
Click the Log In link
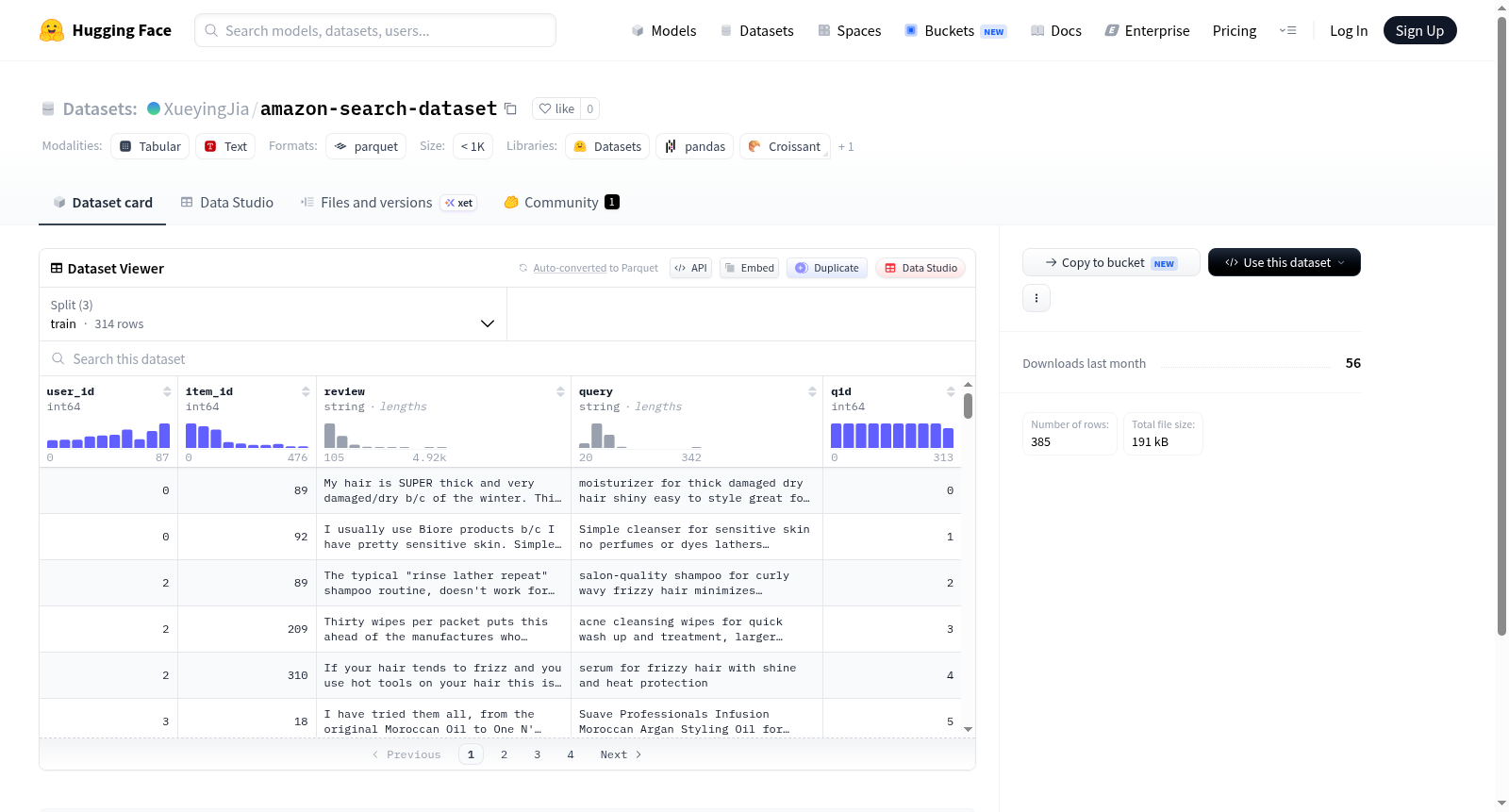[x=1349, y=30]
